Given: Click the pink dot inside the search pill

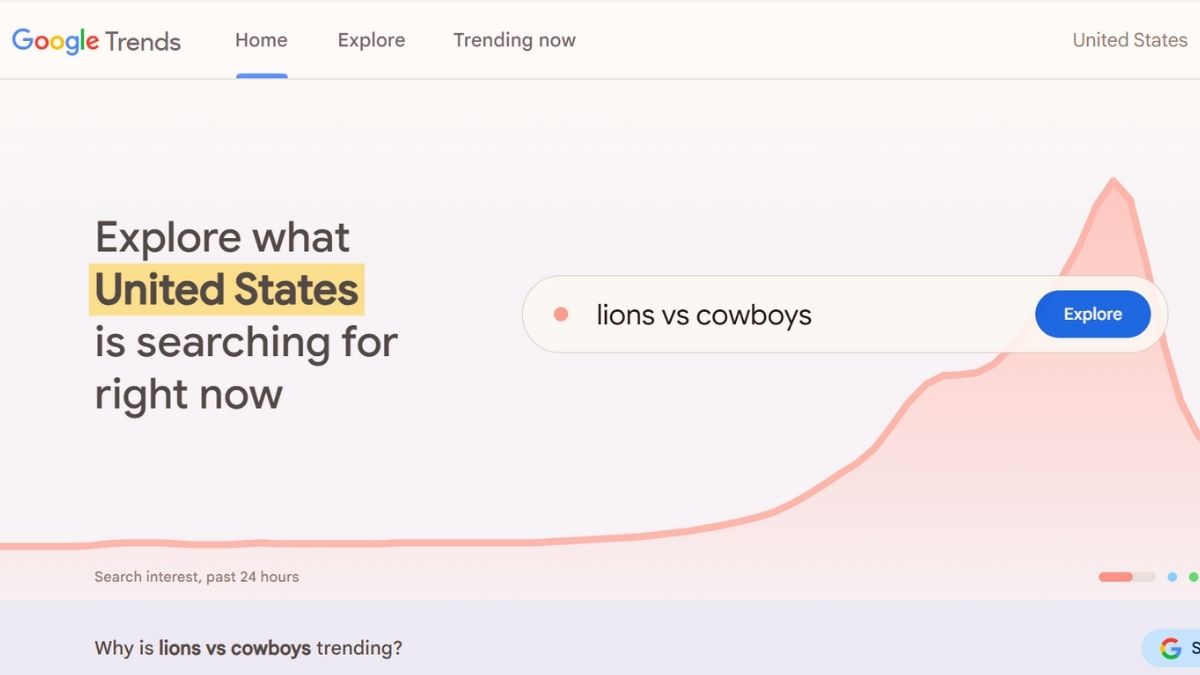Looking at the screenshot, I should 562,314.
